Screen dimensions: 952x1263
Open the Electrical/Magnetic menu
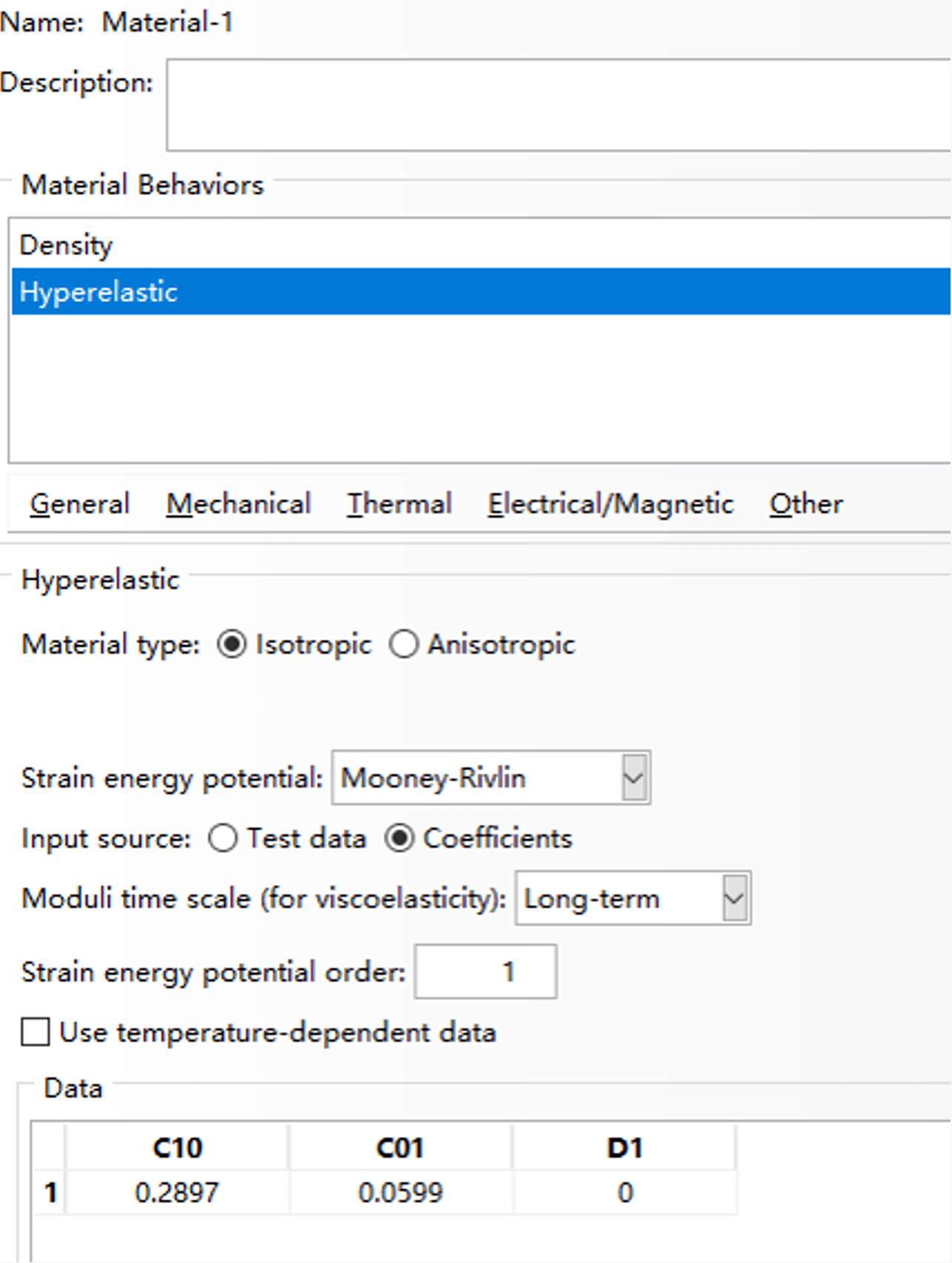(610, 504)
